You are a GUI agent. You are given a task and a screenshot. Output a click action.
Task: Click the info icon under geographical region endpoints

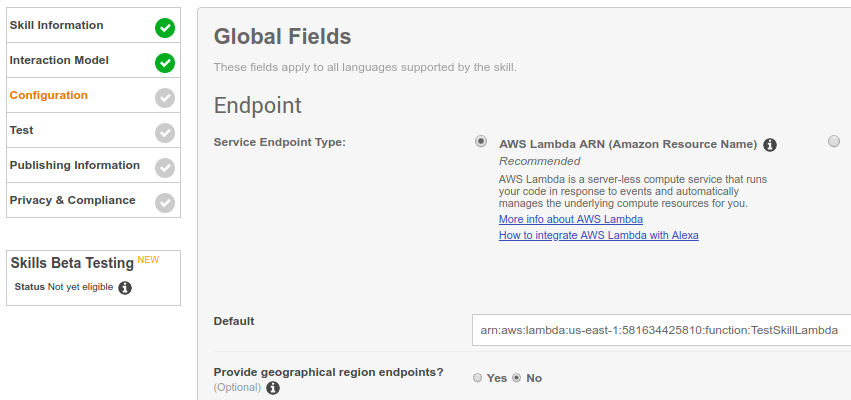coord(273,388)
